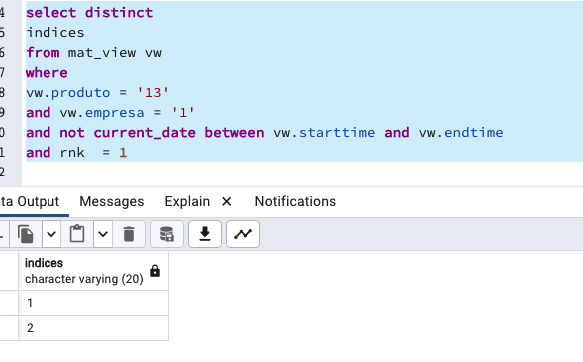Download results with the download icon

point(205,234)
